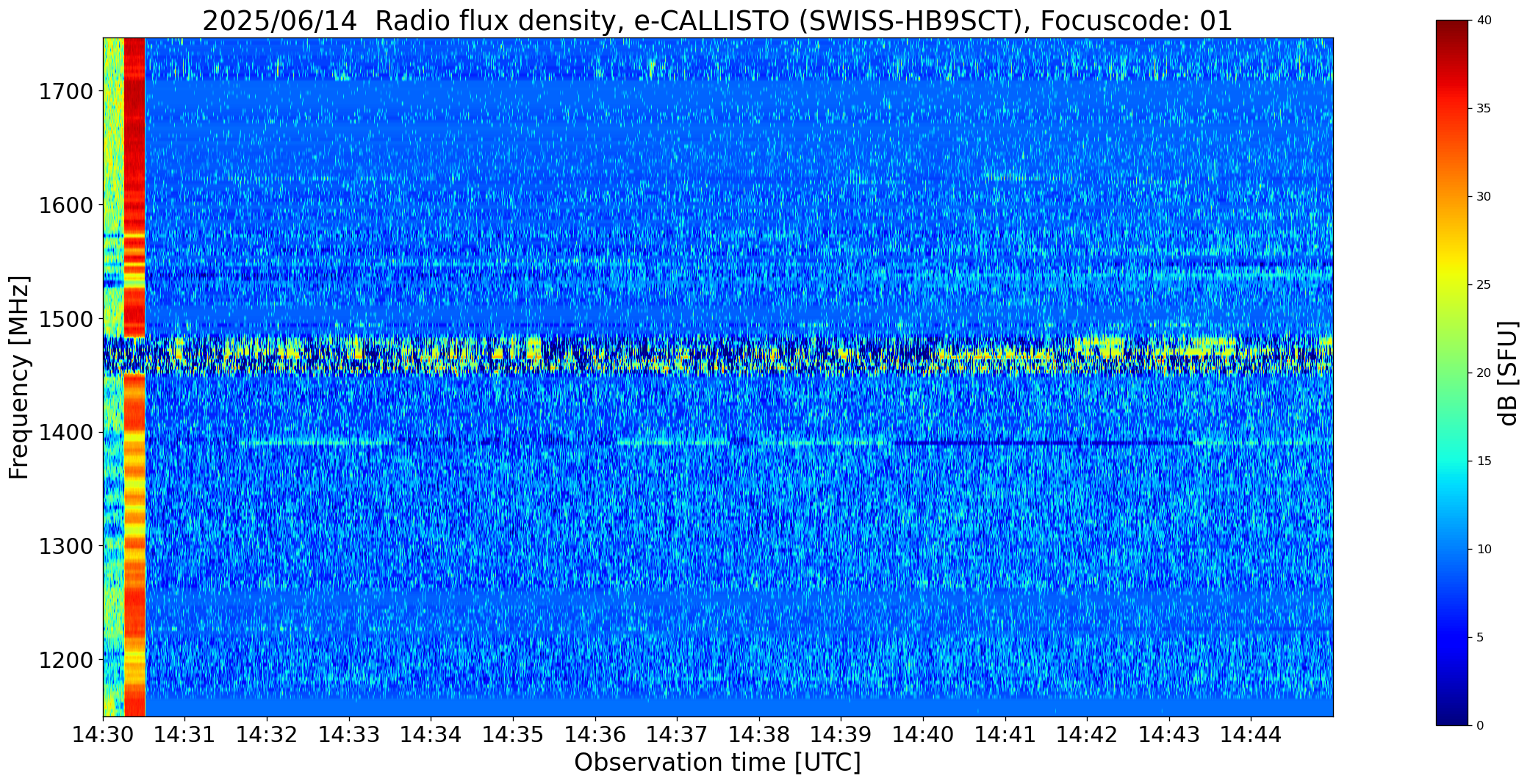Click the 14:31 time tick label
The image size is (1530, 784).
185,734
